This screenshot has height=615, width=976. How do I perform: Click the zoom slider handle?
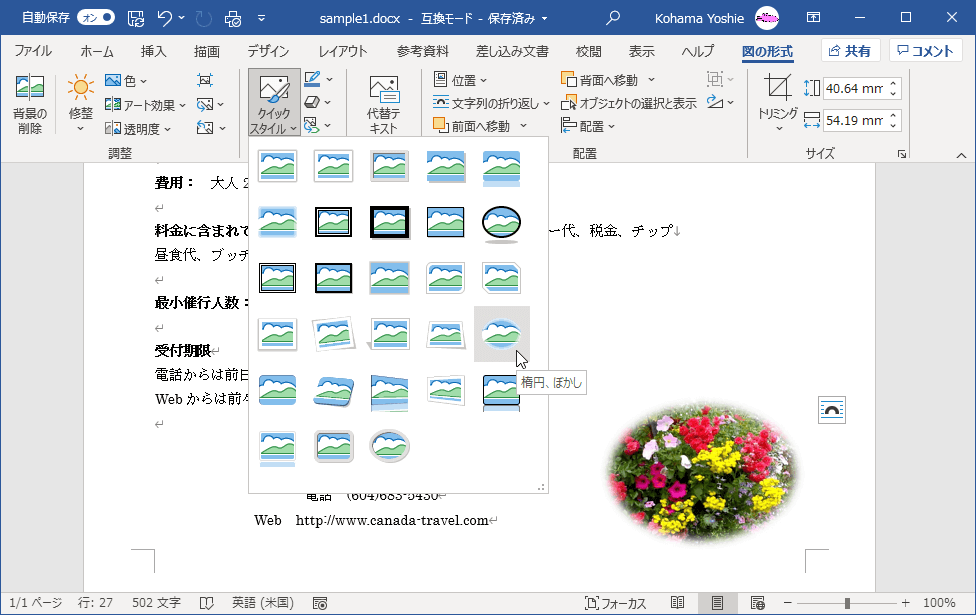847,603
